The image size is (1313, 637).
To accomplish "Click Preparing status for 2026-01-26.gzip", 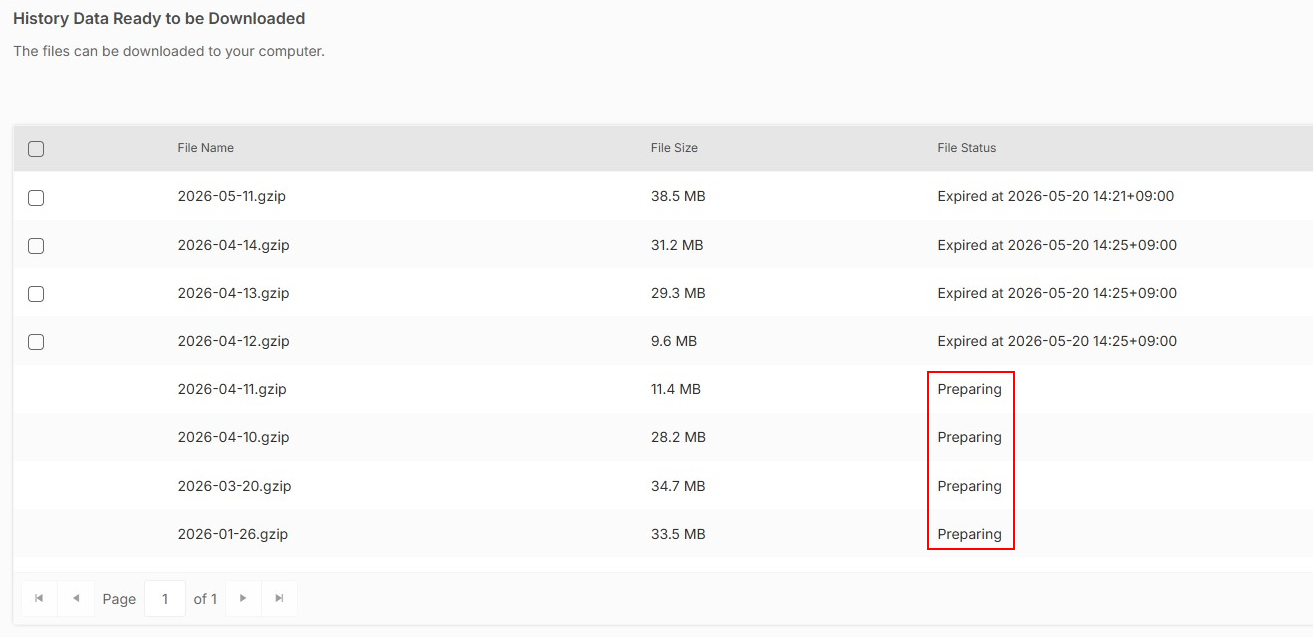I will pos(970,535).
